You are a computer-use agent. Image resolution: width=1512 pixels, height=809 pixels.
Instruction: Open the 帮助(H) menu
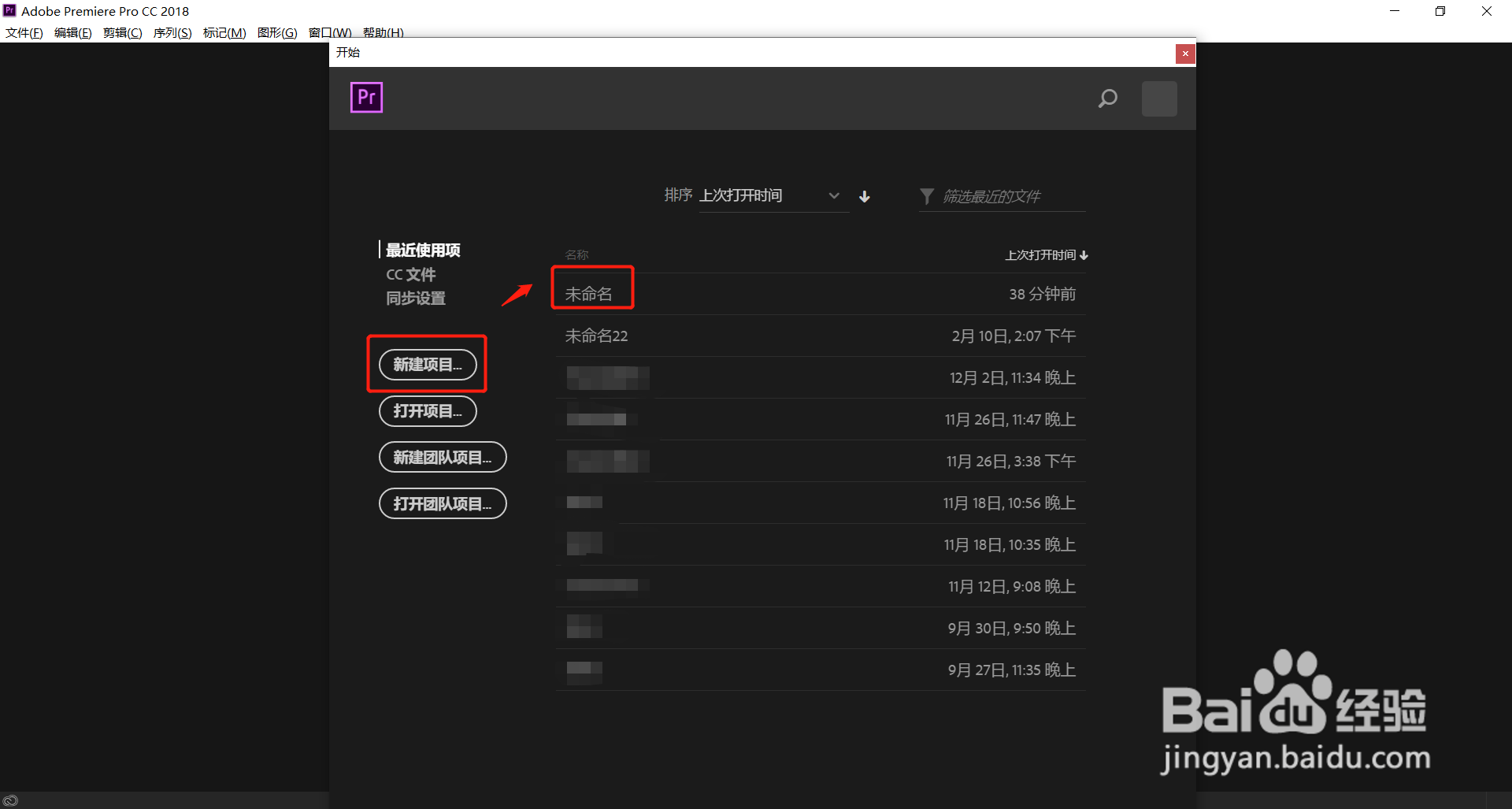[x=384, y=32]
